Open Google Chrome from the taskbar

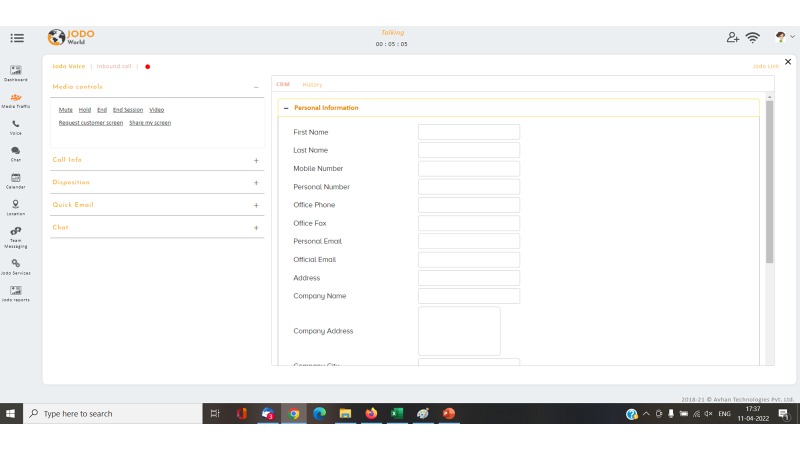[x=294, y=414]
